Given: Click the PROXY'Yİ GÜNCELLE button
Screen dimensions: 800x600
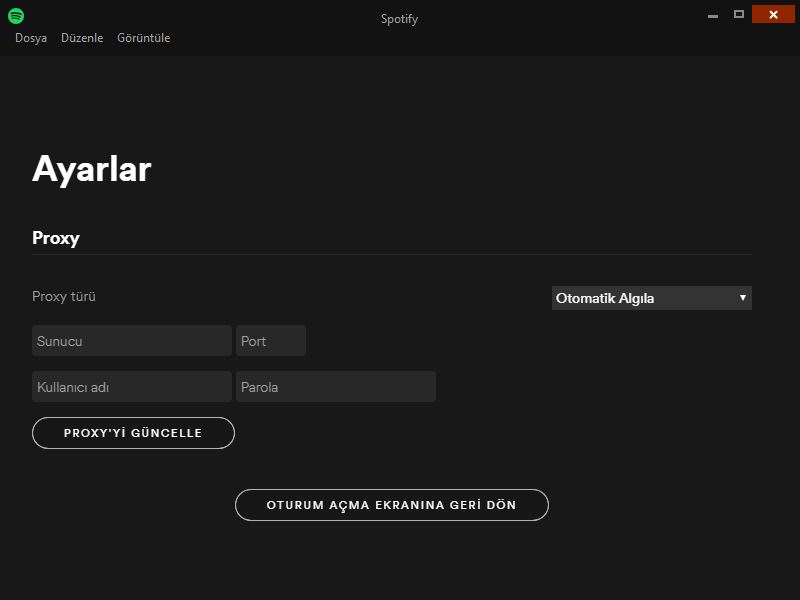Looking at the screenshot, I should (133, 433).
